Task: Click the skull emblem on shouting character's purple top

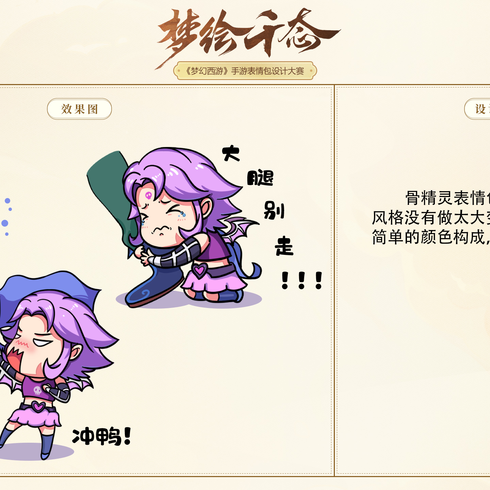Action: [38, 390]
